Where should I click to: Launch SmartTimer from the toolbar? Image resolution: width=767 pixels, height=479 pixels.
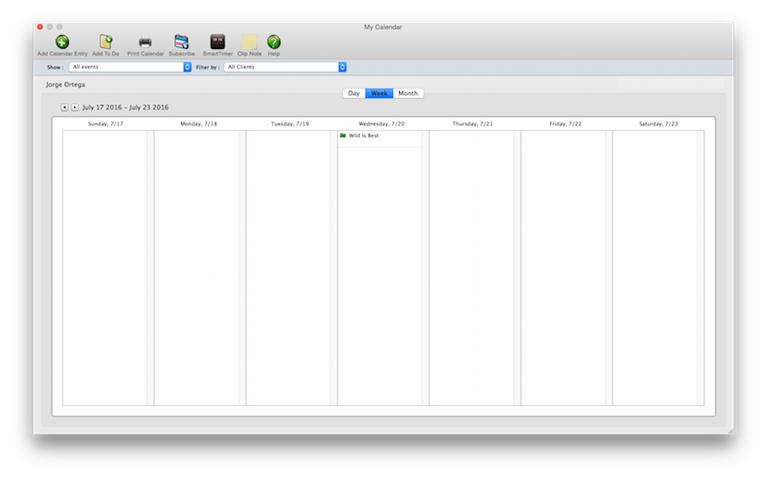[x=217, y=42]
